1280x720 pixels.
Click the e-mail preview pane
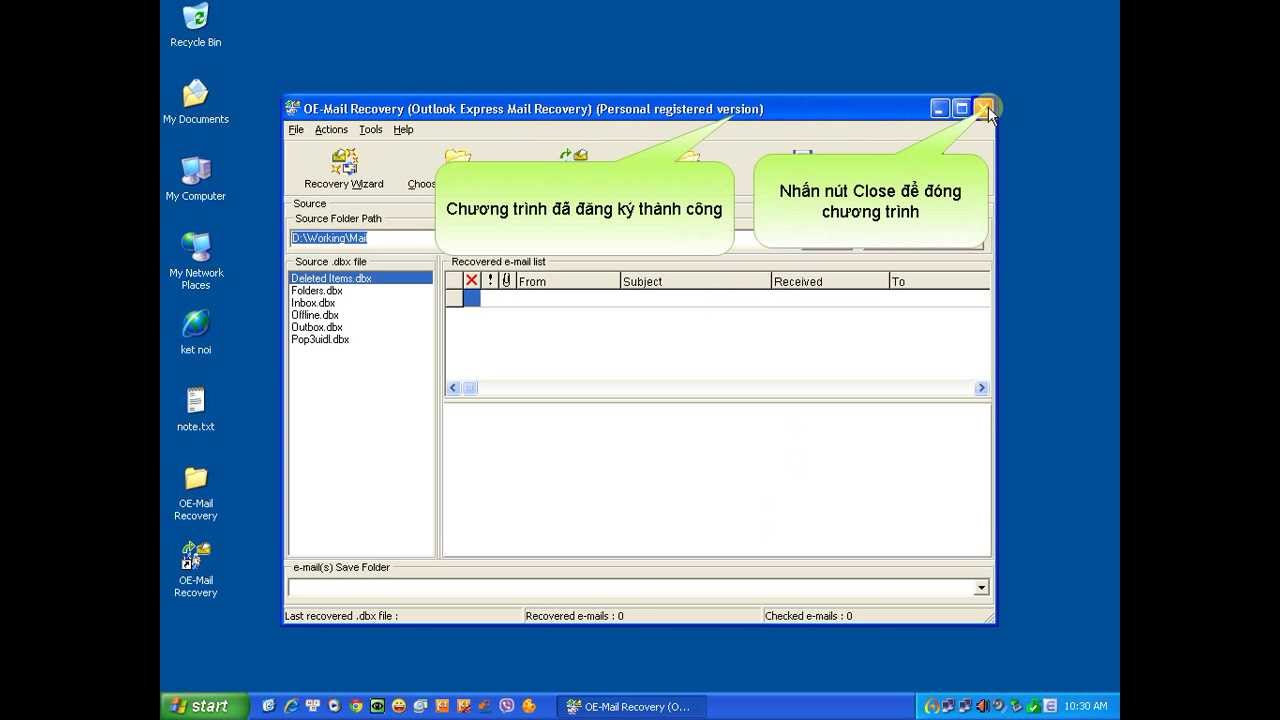point(717,480)
